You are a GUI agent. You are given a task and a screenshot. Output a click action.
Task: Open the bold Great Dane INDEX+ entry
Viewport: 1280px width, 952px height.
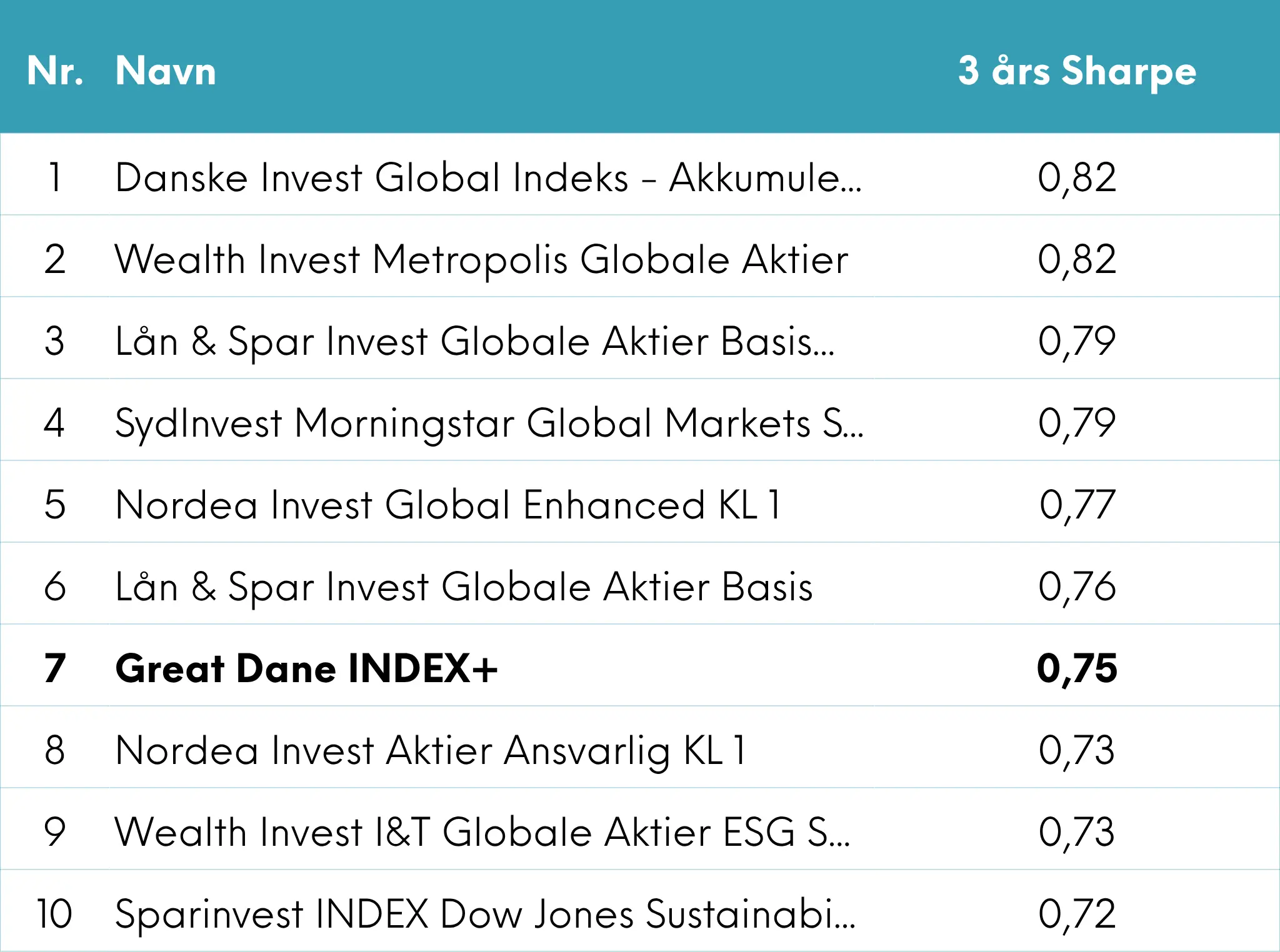(306, 668)
